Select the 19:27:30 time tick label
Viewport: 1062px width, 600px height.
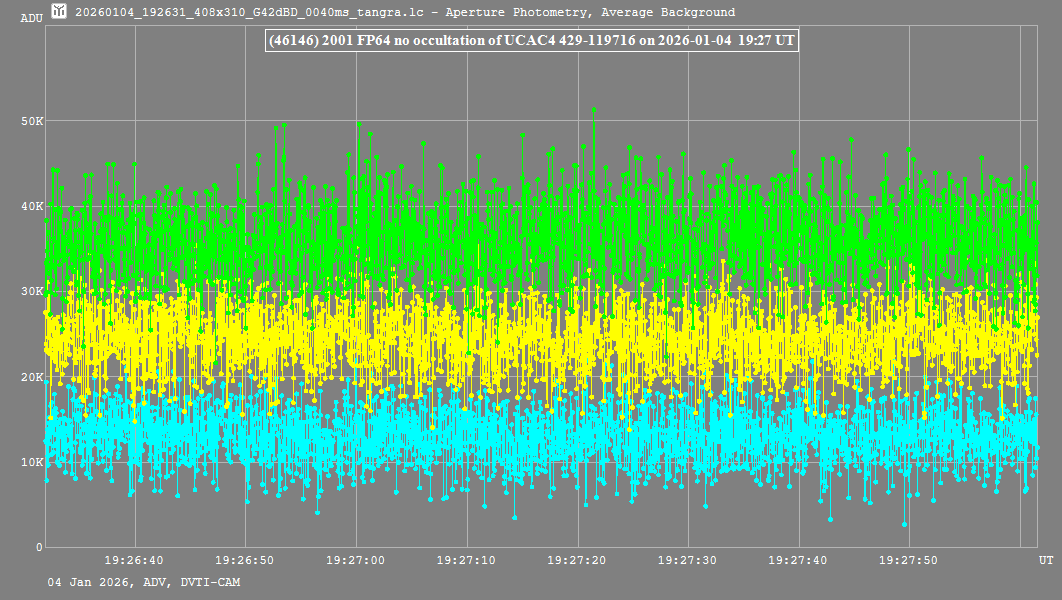[x=688, y=561]
